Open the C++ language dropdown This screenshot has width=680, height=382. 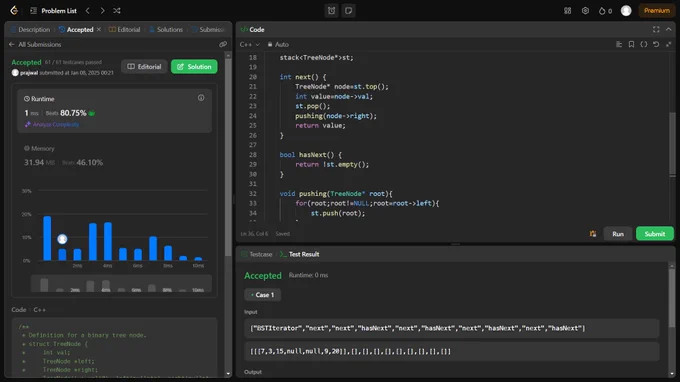(249, 44)
